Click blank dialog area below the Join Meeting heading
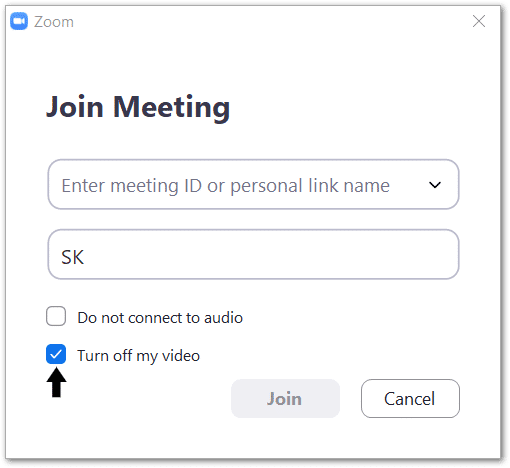This screenshot has width=510, height=468. pos(253,142)
